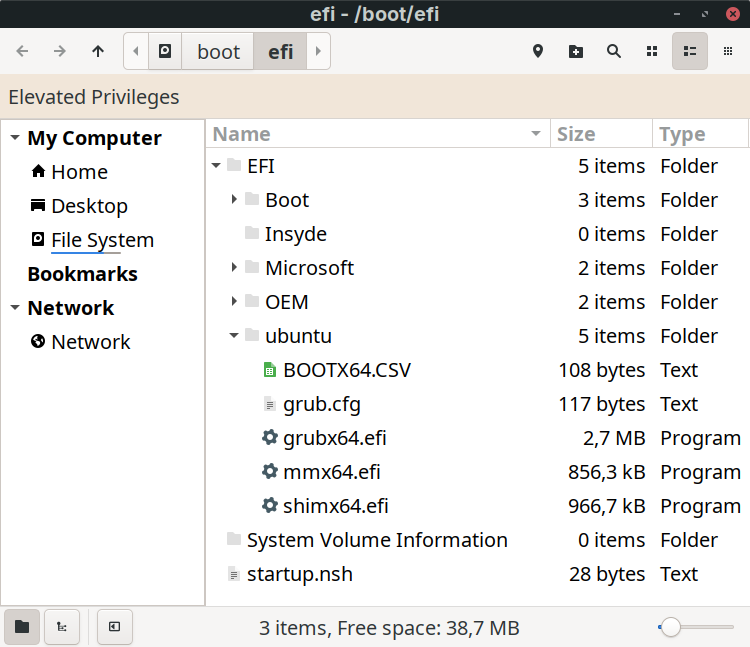Collapse the ubuntu folder
The image size is (750, 647).
point(234,336)
